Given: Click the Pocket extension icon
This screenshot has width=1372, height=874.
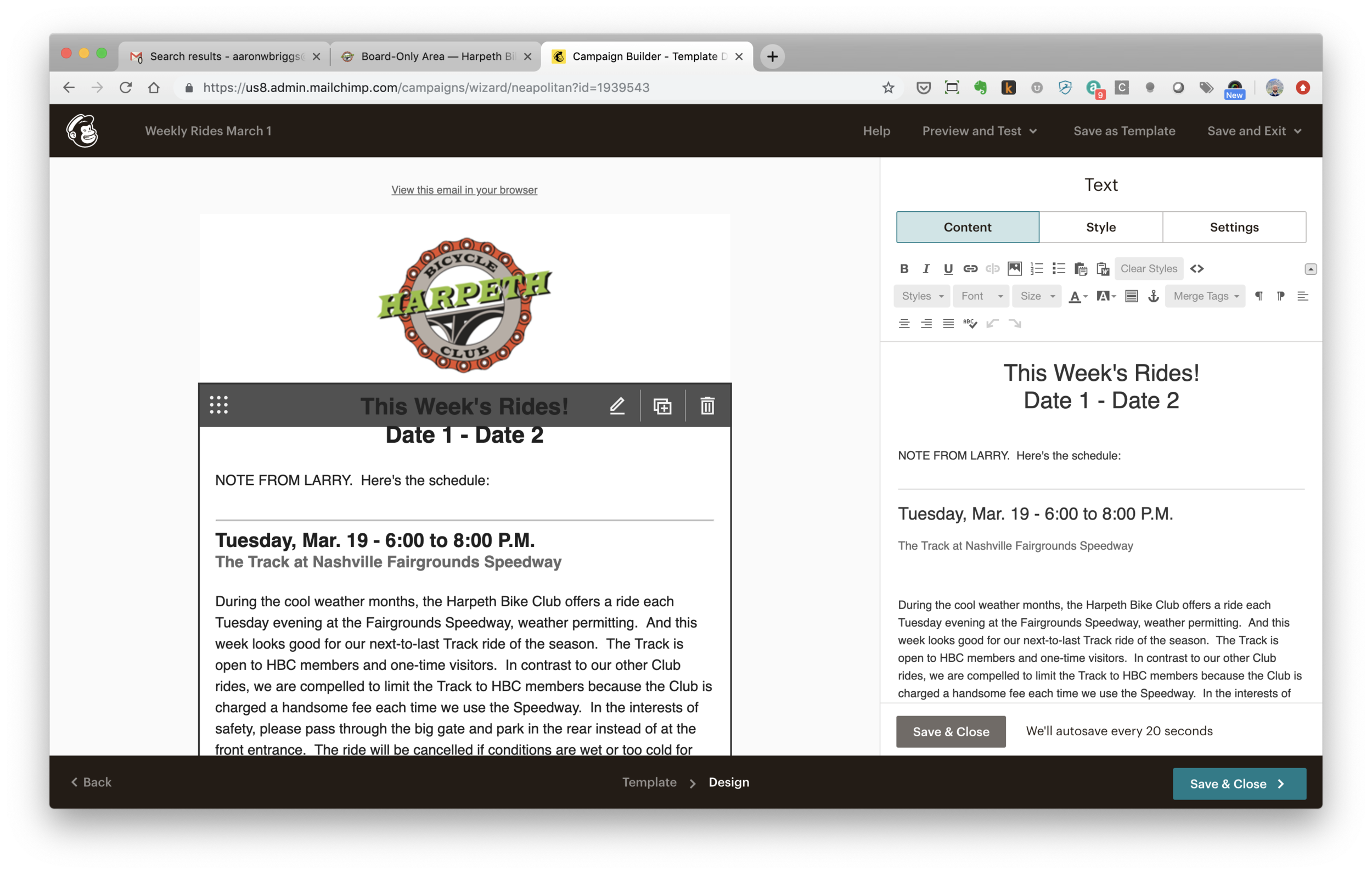Looking at the screenshot, I should (923, 87).
